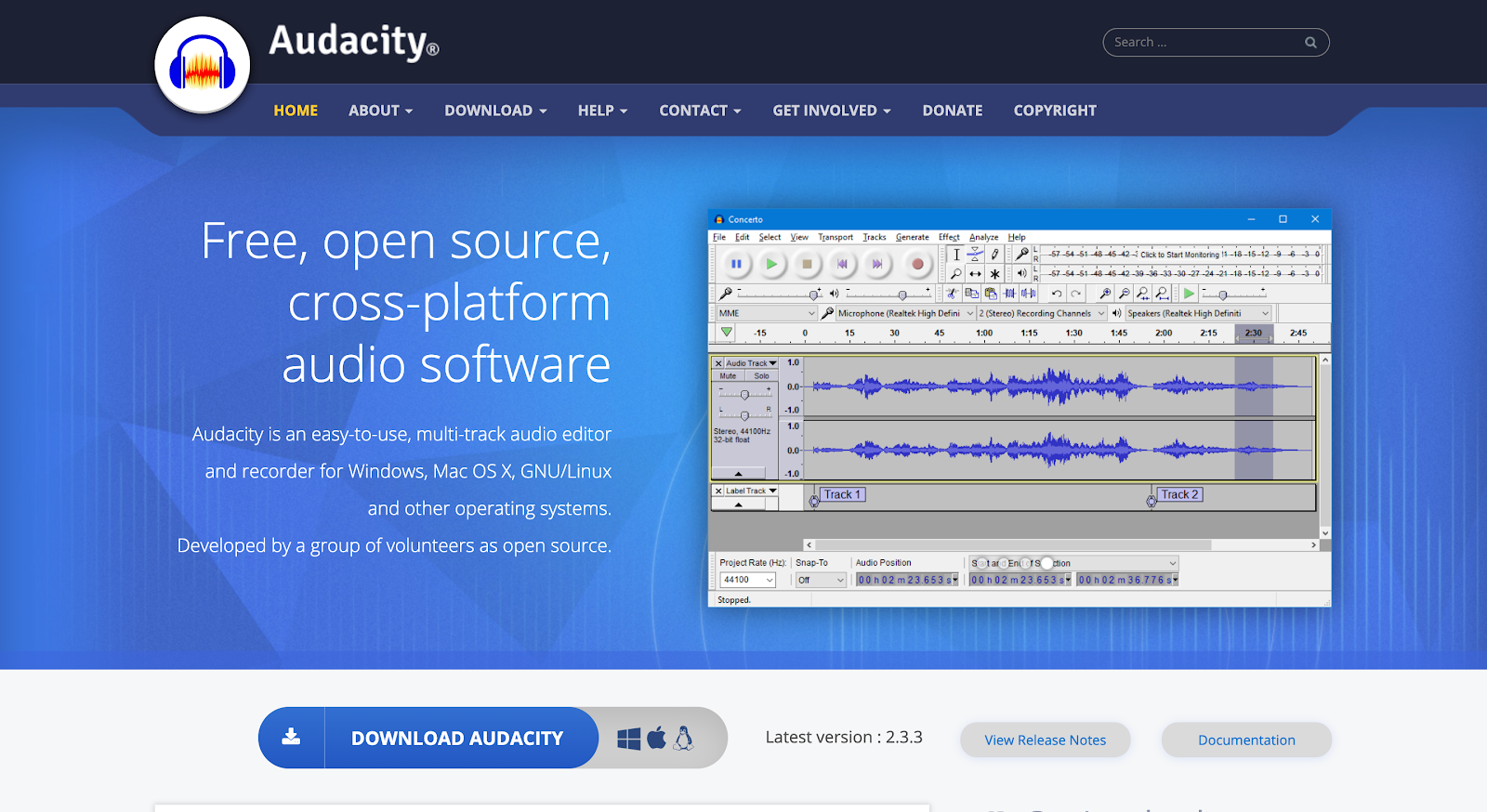Expand the Download navigation dropdown
This screenshot has height=812, width=1487.
tap(495, 111)
